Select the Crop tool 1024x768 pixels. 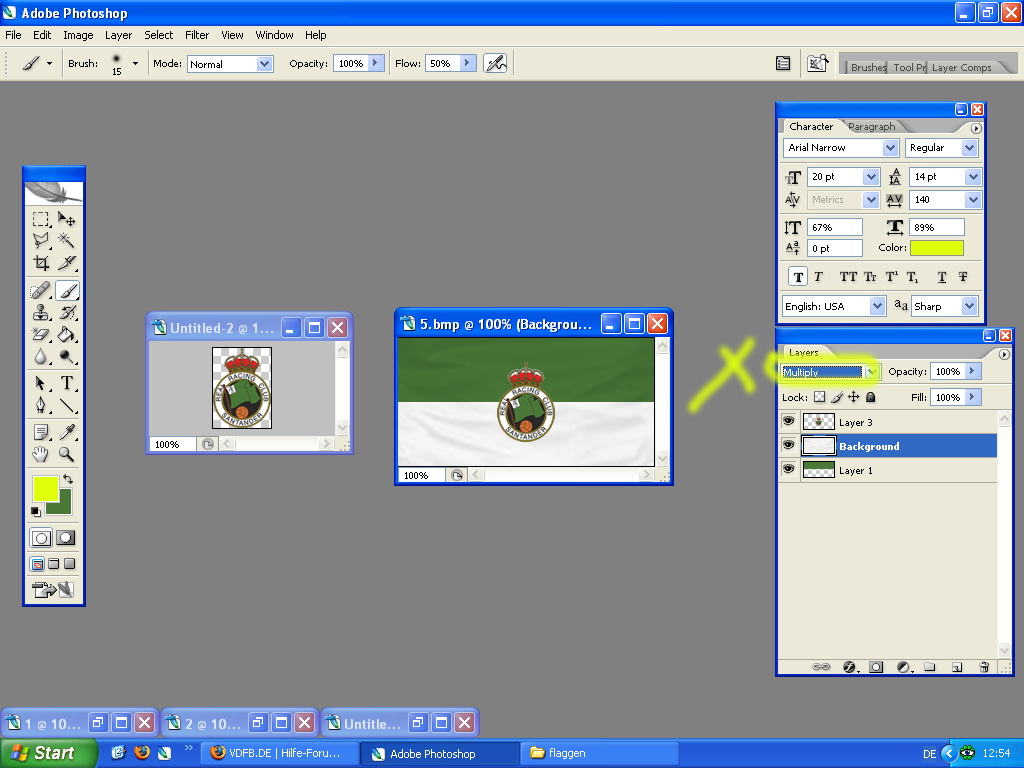click(41, 263)
